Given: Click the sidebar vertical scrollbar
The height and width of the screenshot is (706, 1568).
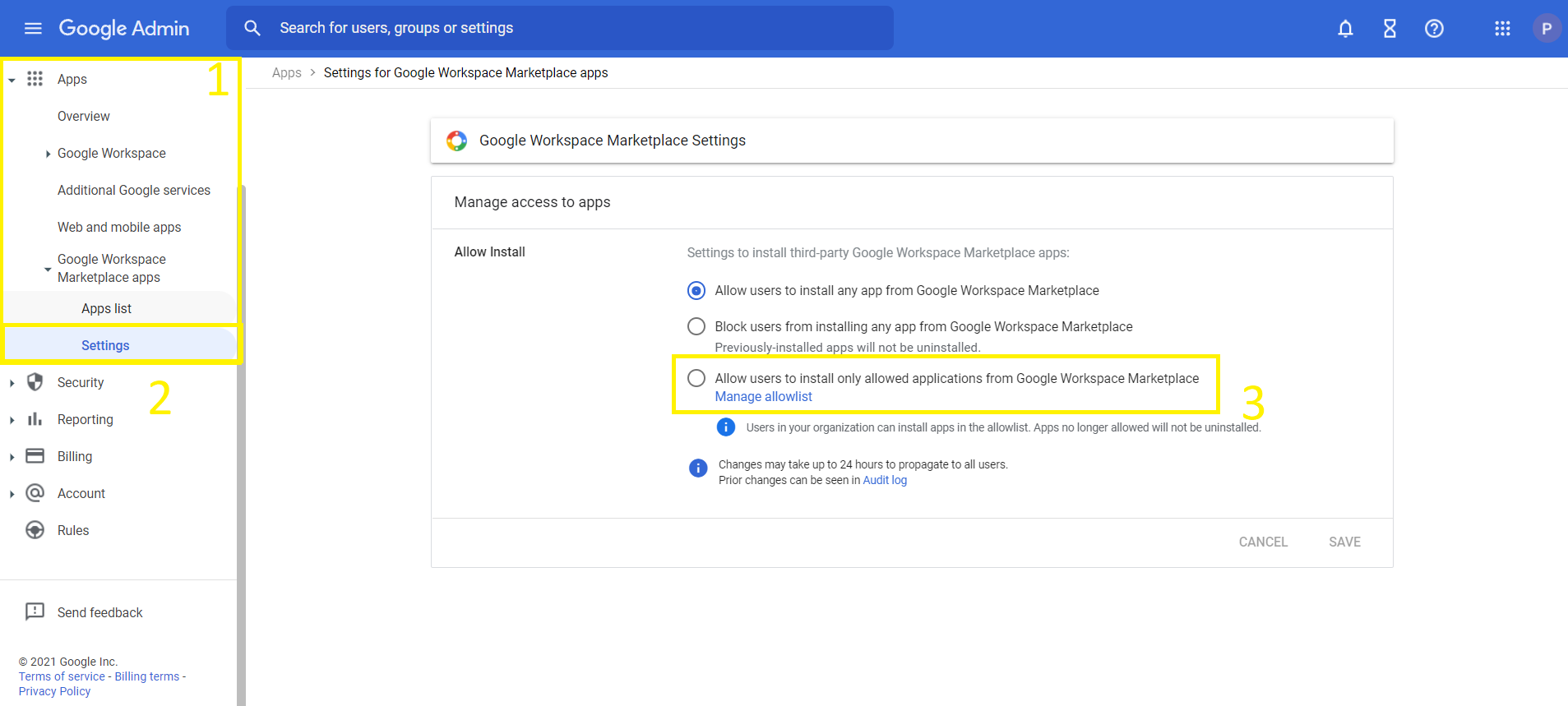Looking at the screenshot, I should 241,444.
